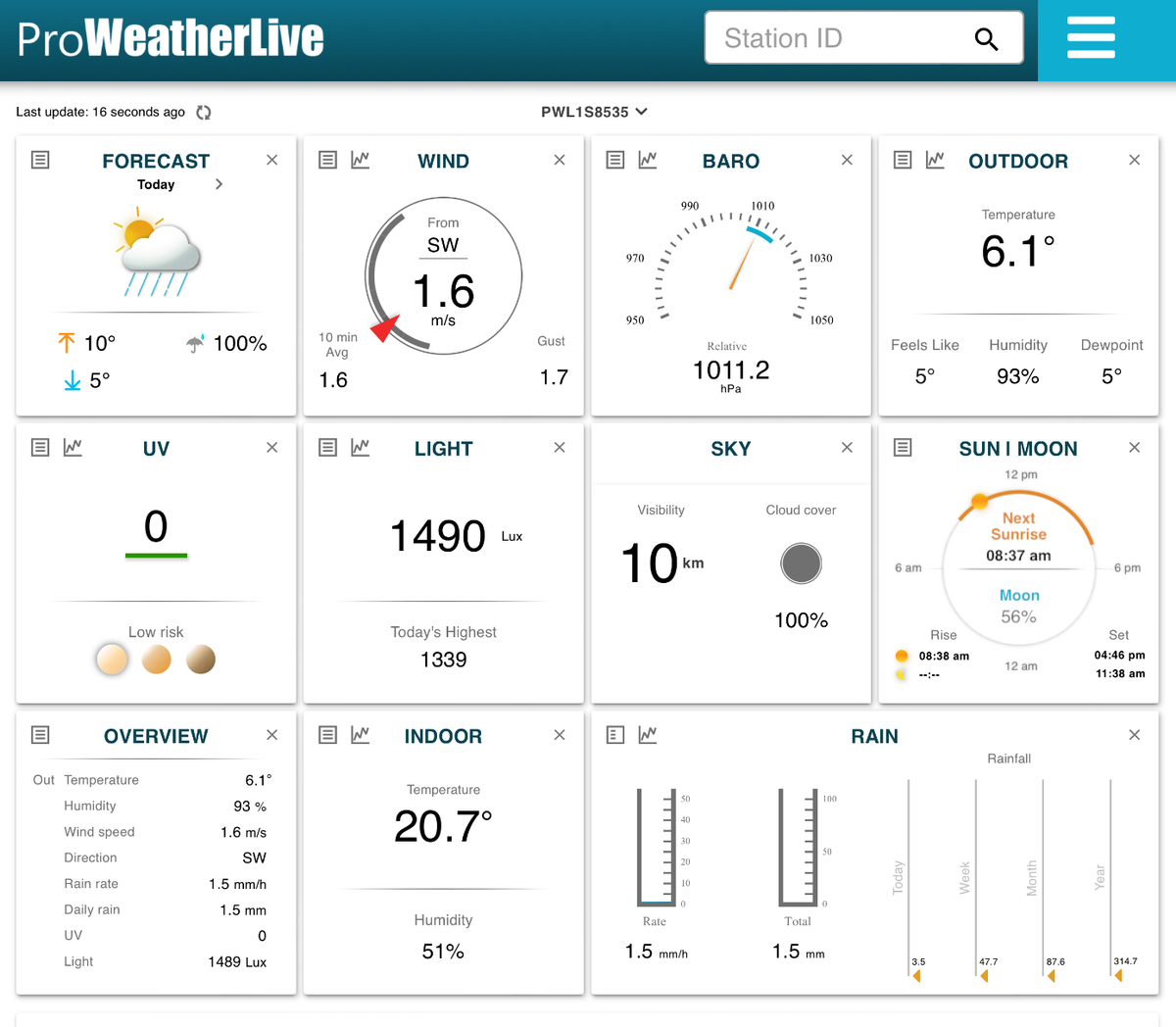Image resolution: width=1176 pixels, height=1027 pixels.
Task: Close the SKY panel
Action: [x=847, y=448]
